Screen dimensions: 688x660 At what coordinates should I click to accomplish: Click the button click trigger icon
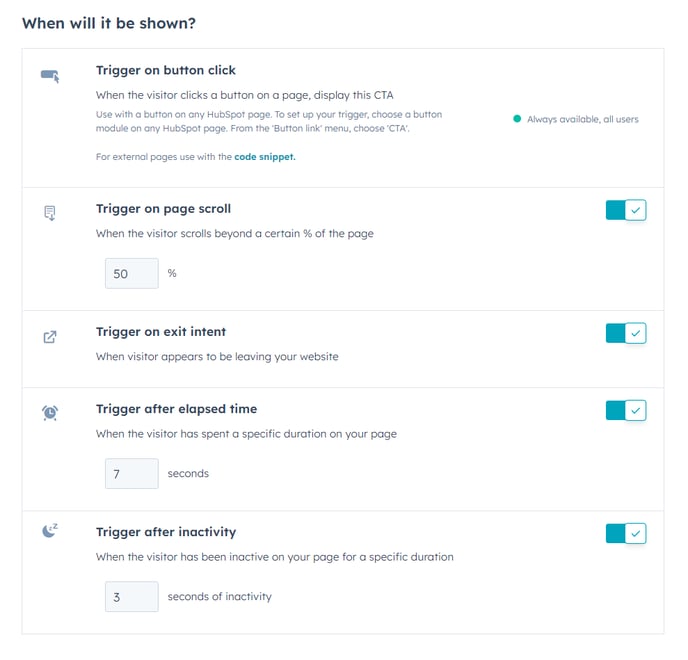[50, 76]
